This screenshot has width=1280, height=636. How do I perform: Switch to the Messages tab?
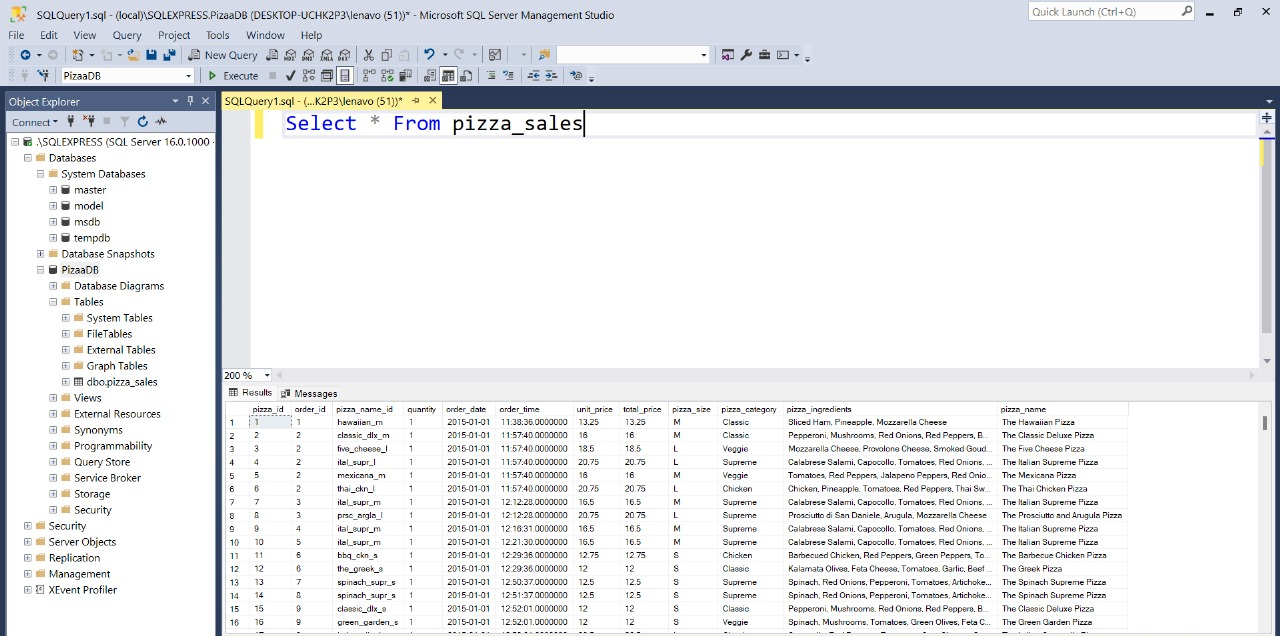coord(315,393)
